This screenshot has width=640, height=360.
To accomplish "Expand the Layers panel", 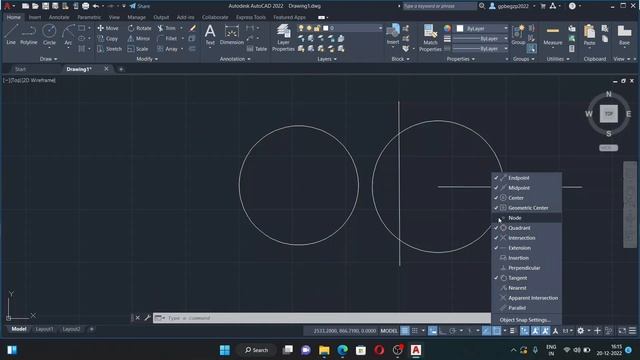I will click(x=327, y=59).
